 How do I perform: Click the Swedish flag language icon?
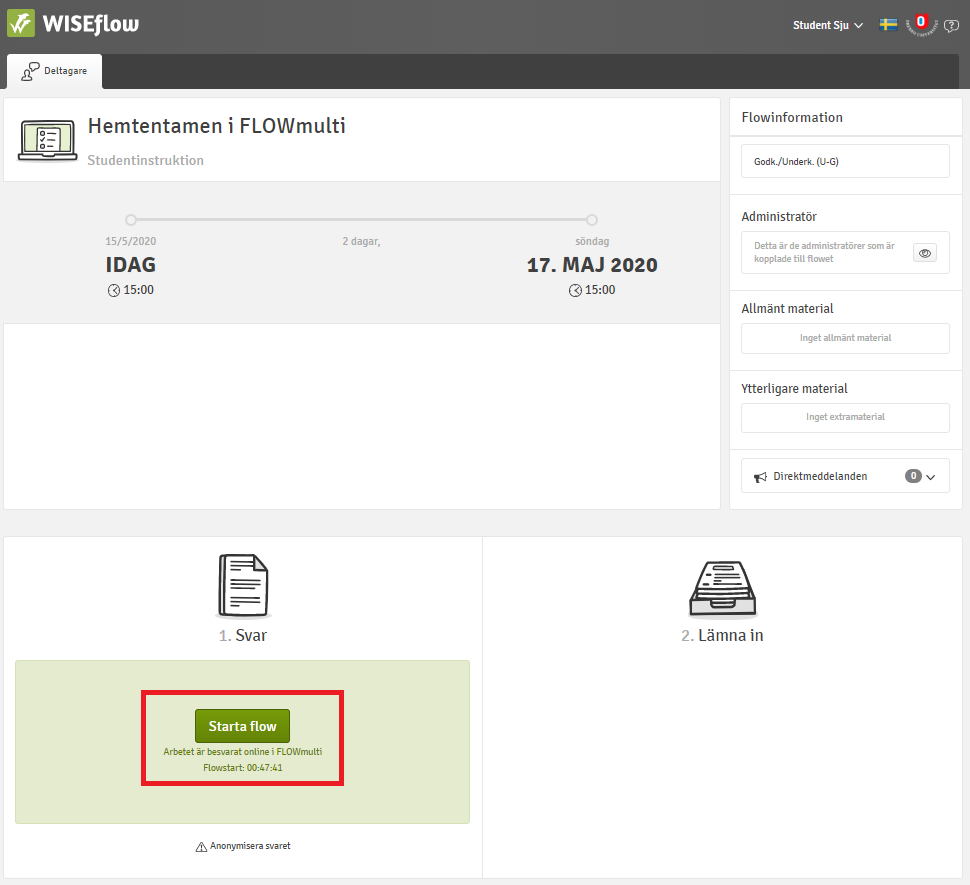tap(888, 25)
